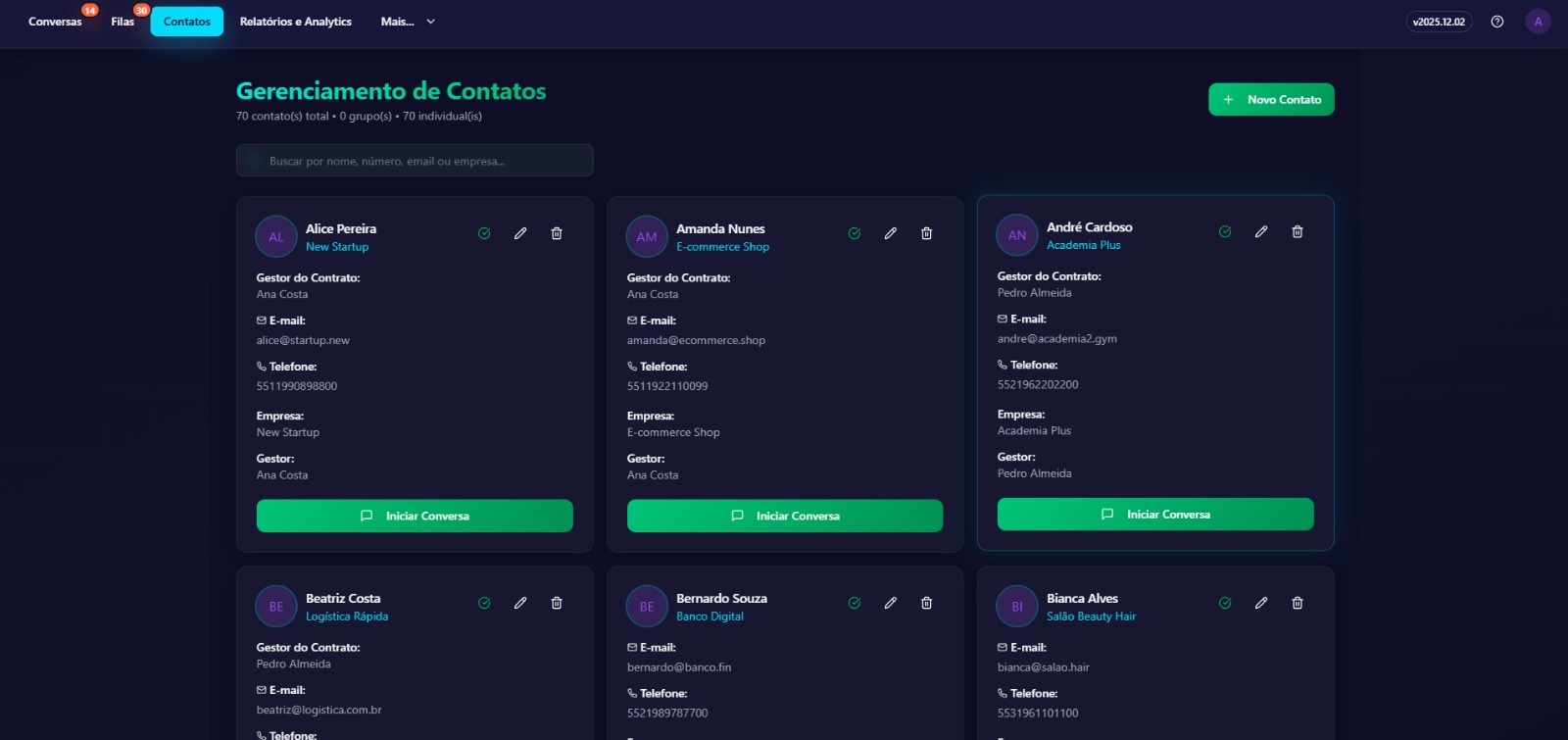Edit Alice Pereira contact with pencil icon

click(x=520, y=233)
